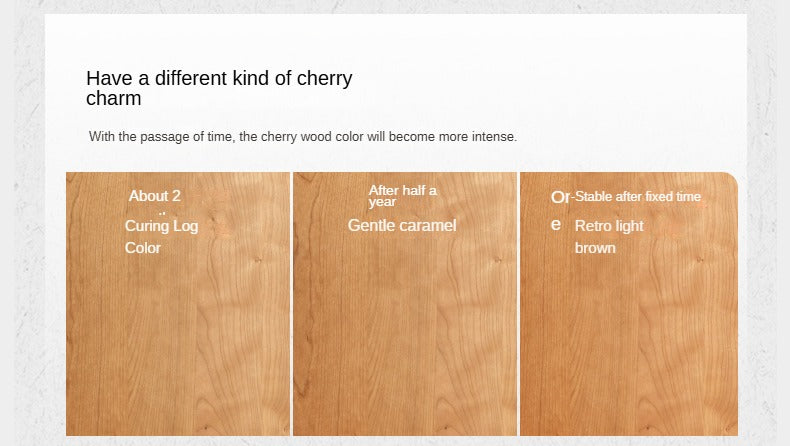Select the "Stable after fixed time" caption

pos(638,197)
